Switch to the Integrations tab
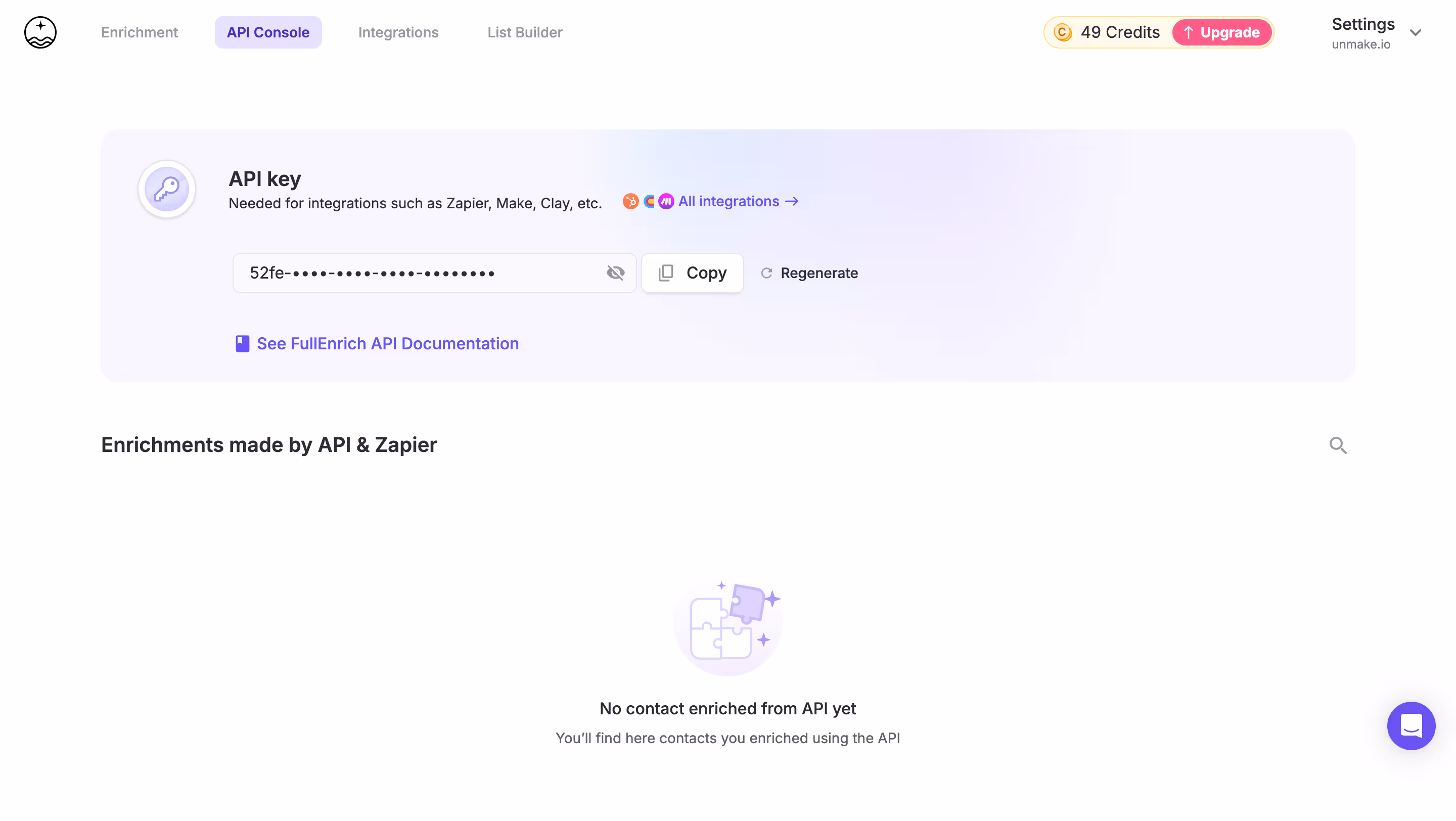Image resolution: width=1456 pixels, height=821 pixels. pos(398,32)
